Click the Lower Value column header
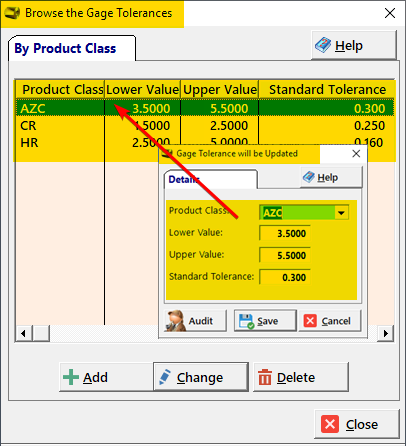Screen dimensions: 406x446 pos(142,89)
